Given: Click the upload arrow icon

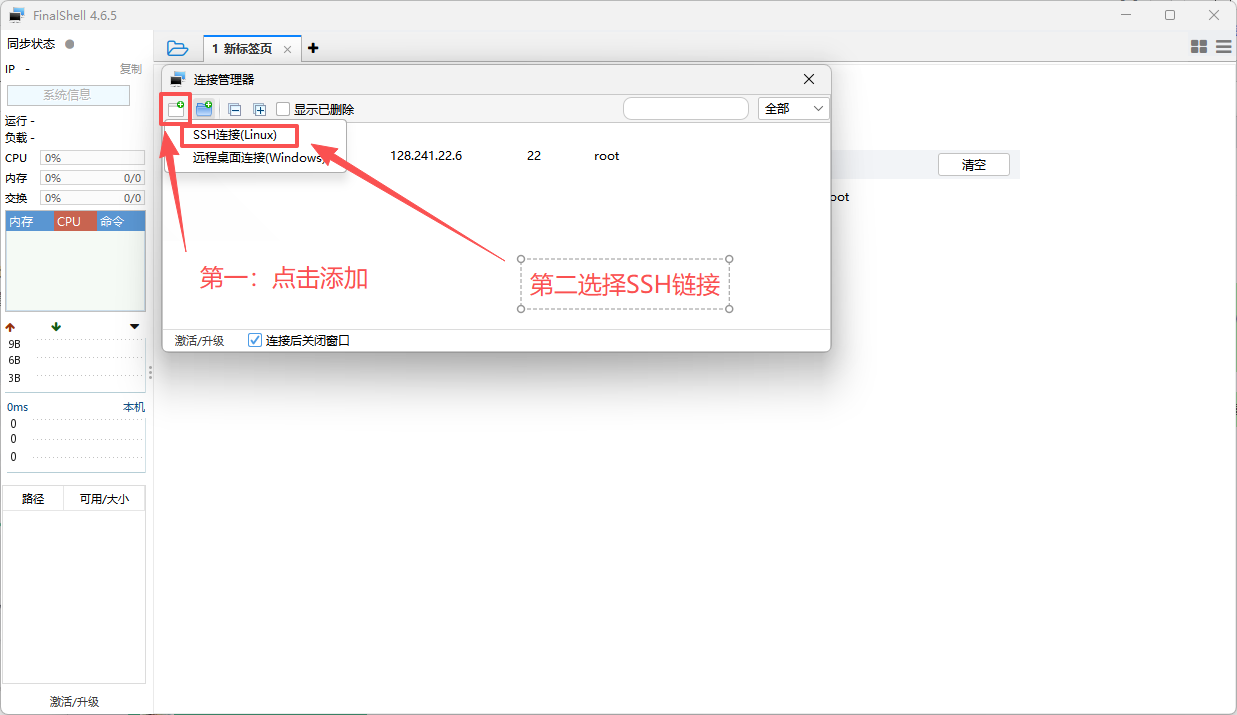Looking at the screenshot, I should pyautogui.click(x=10, y=327).
